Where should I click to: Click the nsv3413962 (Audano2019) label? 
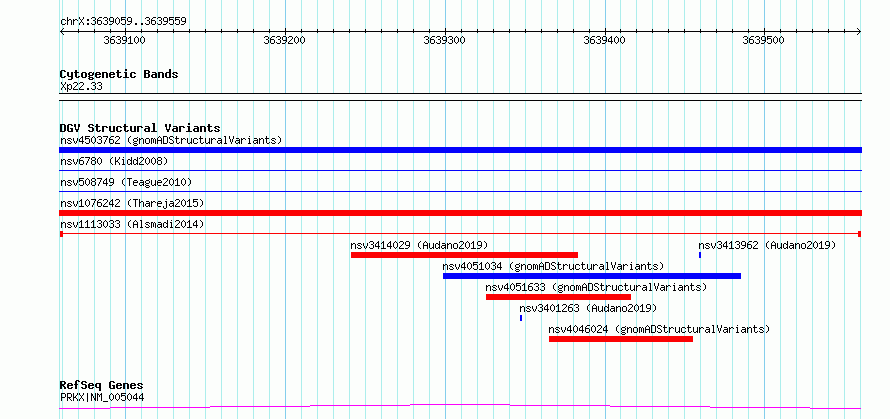point(767,245)
